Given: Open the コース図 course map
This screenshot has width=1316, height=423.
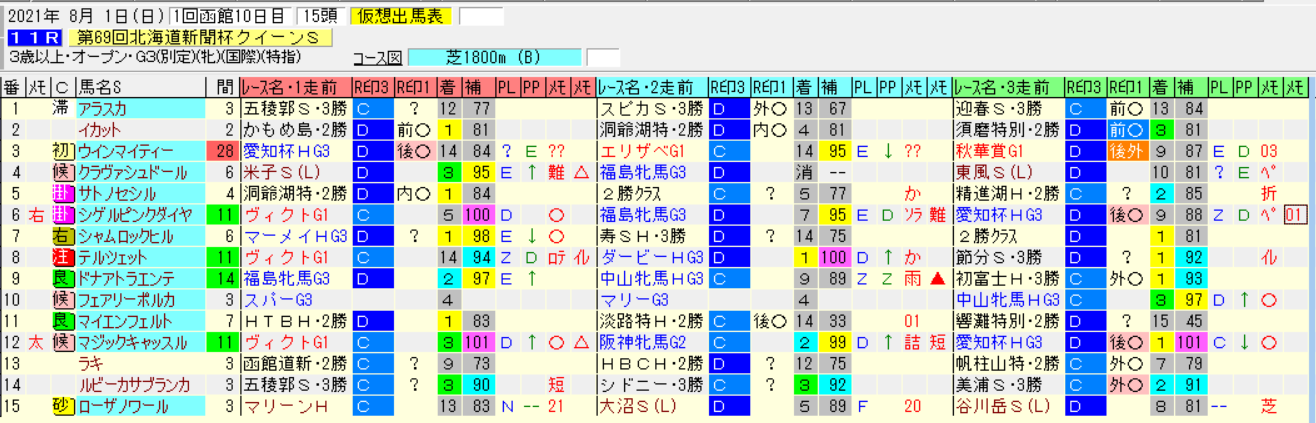Looking at the screenshot, I should point(378,57).
